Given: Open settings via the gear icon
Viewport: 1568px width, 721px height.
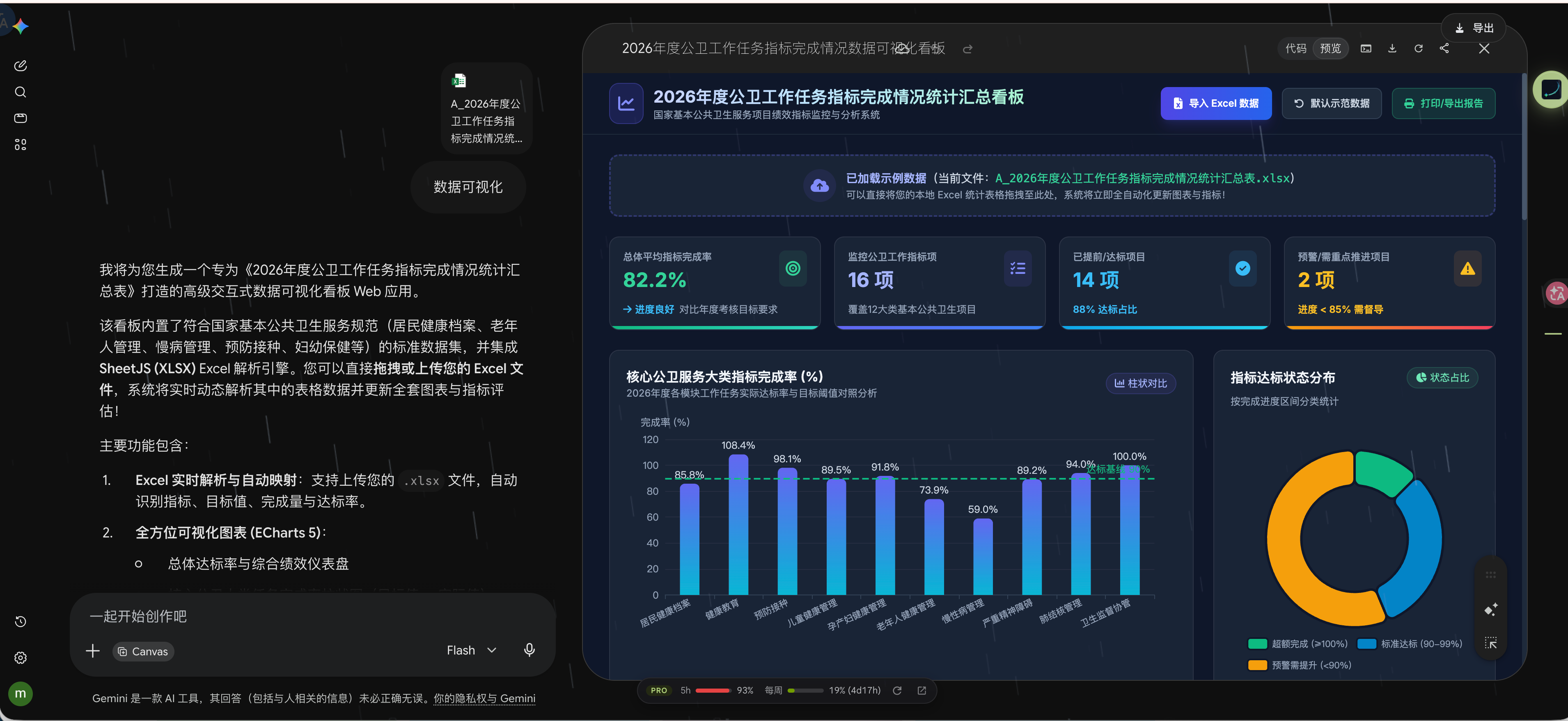Looking at the screenshot, I should (21, 658).
